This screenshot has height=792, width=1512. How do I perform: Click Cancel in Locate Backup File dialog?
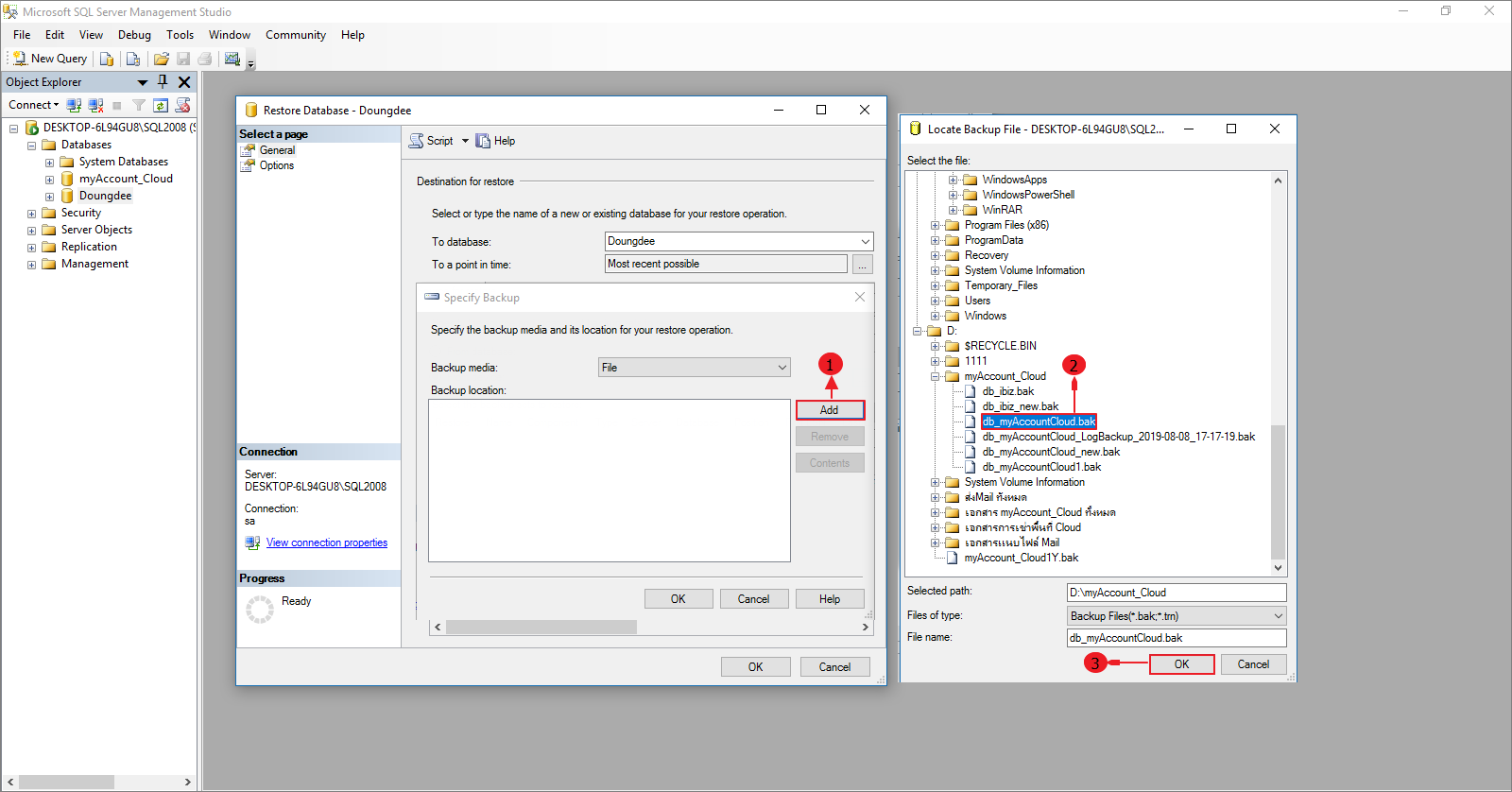pos(1254,664)
